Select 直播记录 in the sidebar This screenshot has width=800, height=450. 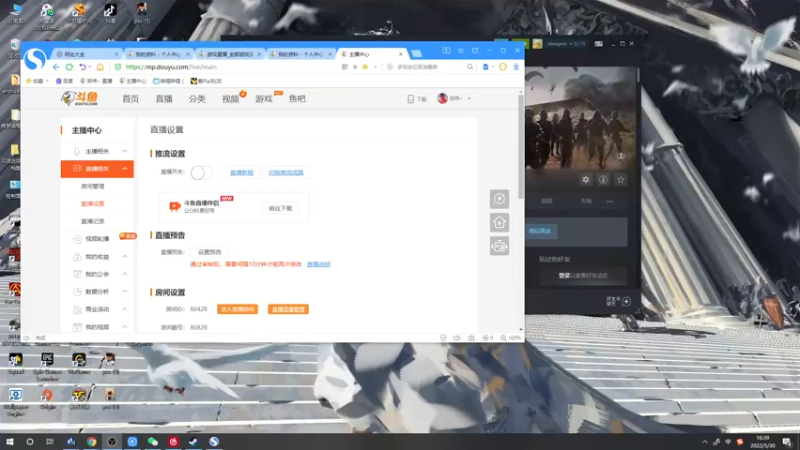pos(93,221)
